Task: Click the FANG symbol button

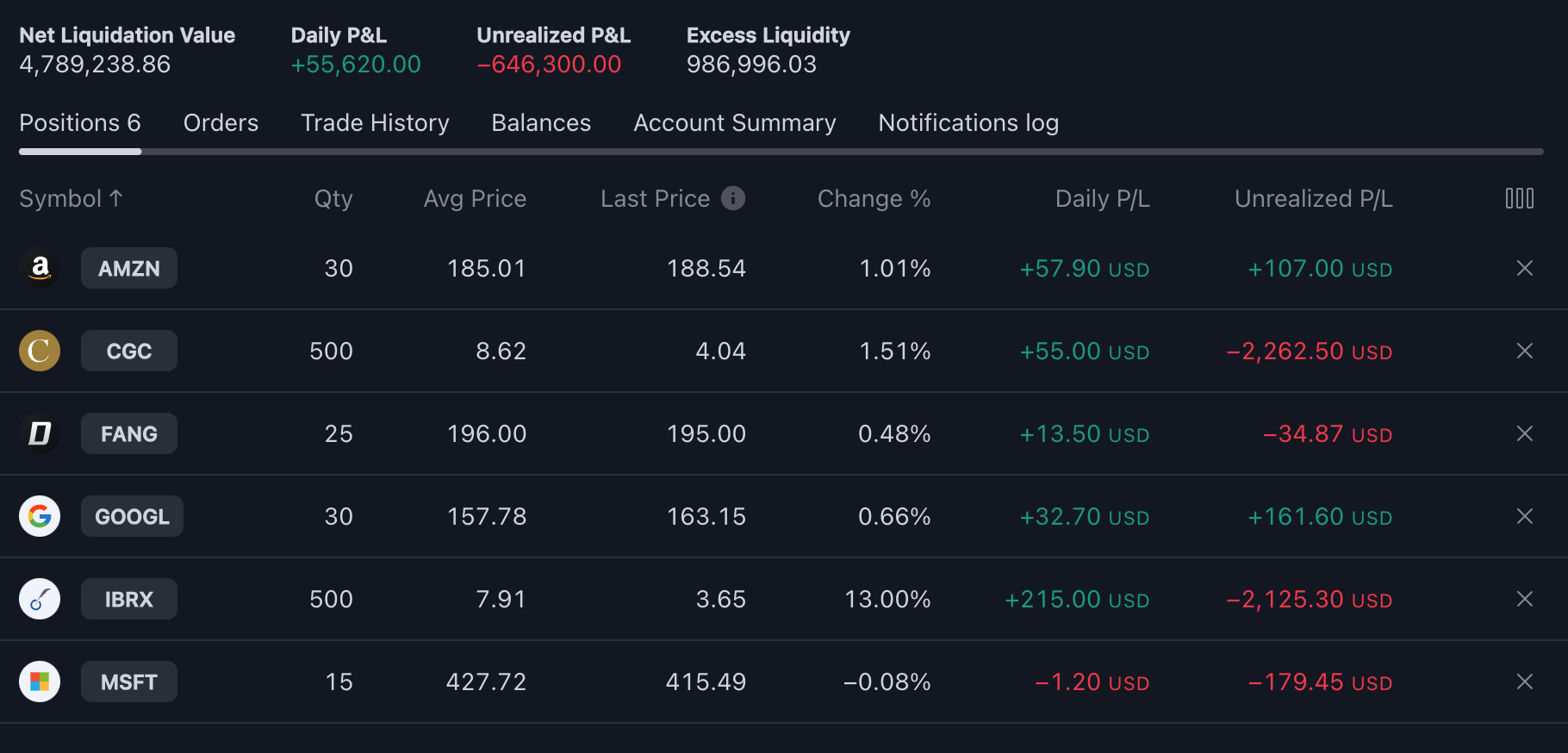Action: coord(129,434)
